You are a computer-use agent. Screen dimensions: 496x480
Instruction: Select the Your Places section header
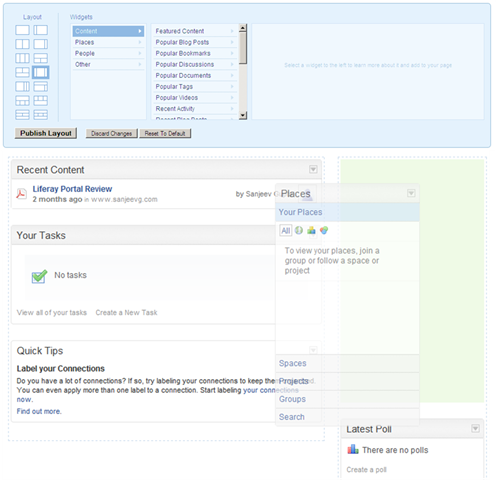(347, 212)
